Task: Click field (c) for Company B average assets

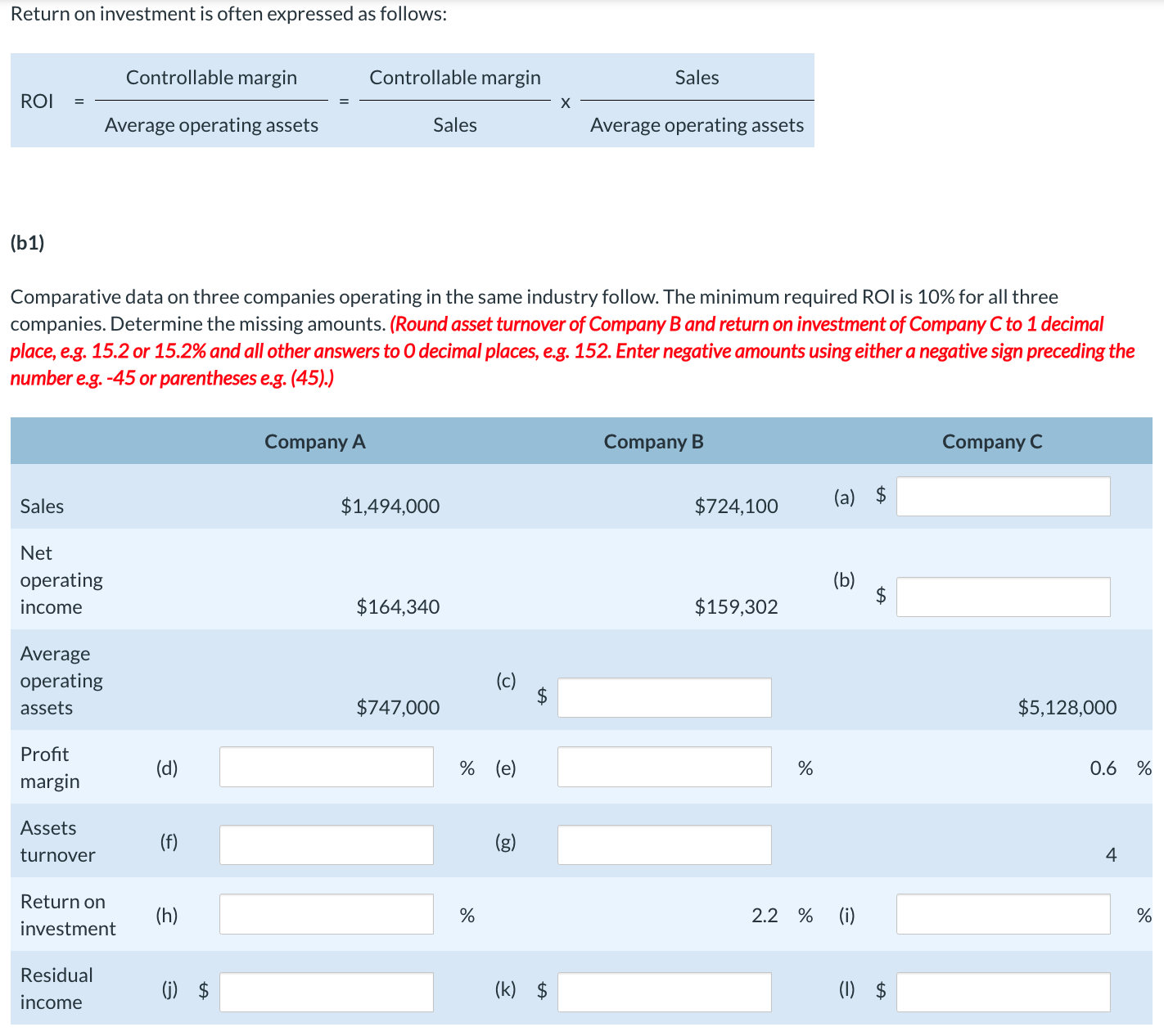Action: [x=663, y=696]
